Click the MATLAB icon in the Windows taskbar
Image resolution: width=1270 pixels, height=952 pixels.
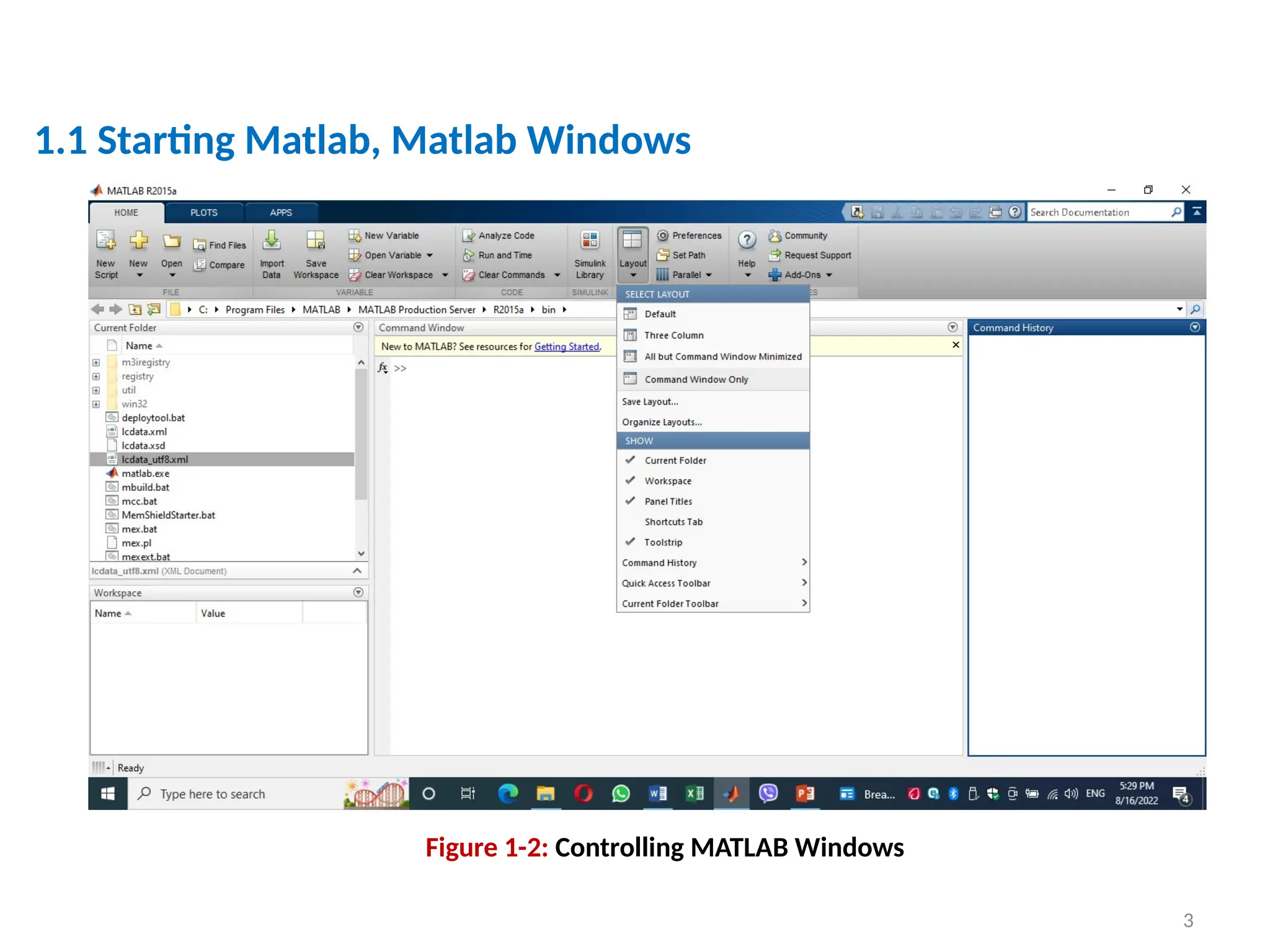pos(732,794)
